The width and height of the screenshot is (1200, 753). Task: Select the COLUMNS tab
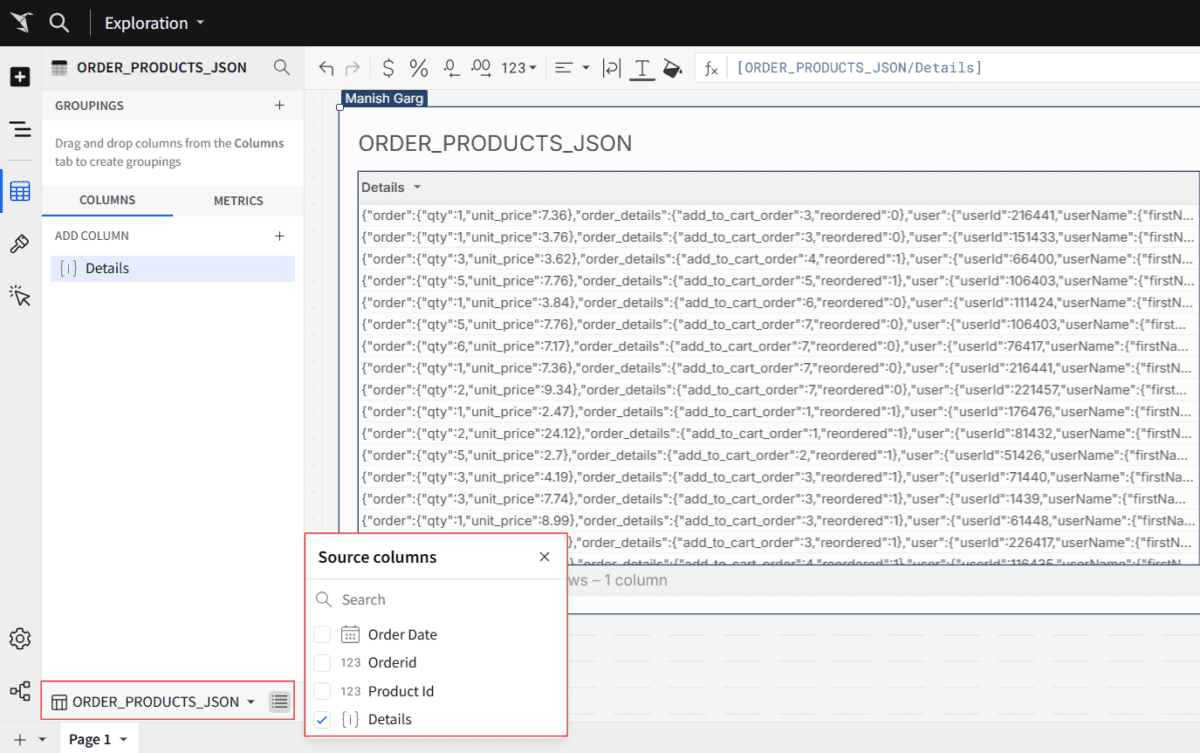pyautogui.click(x=107, y=201)
